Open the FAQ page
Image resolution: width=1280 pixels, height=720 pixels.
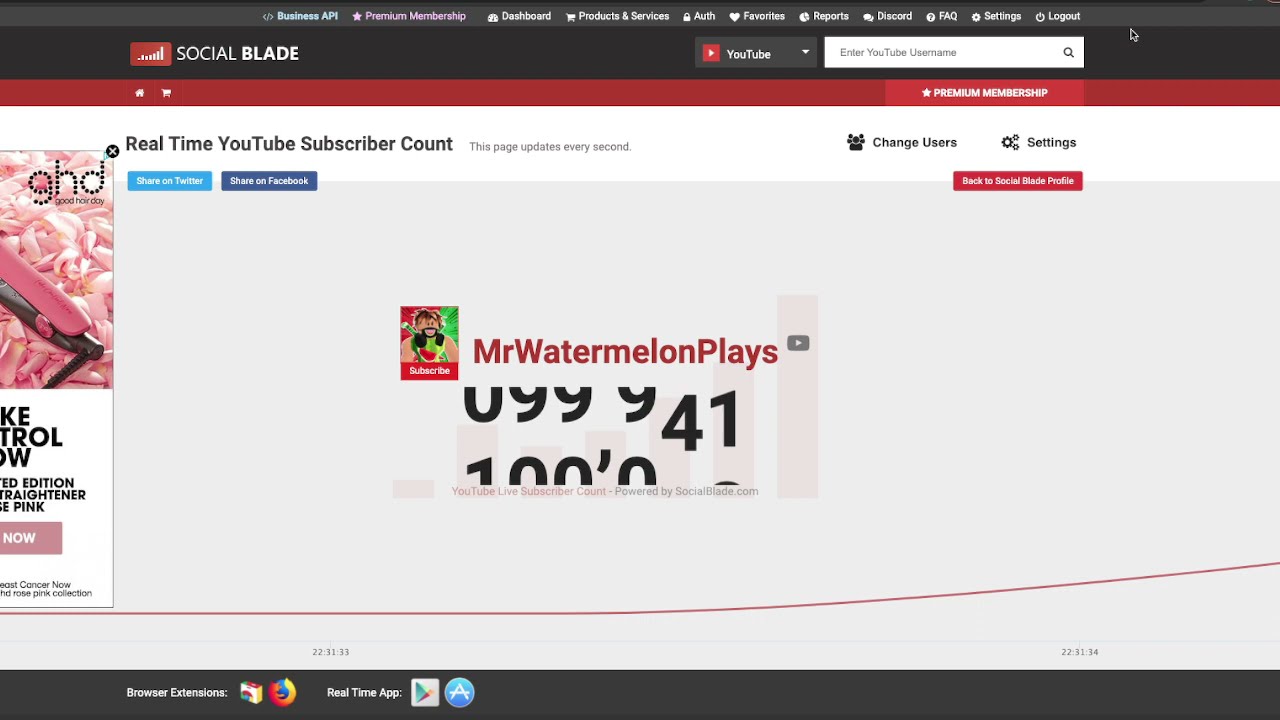point(941,16)
